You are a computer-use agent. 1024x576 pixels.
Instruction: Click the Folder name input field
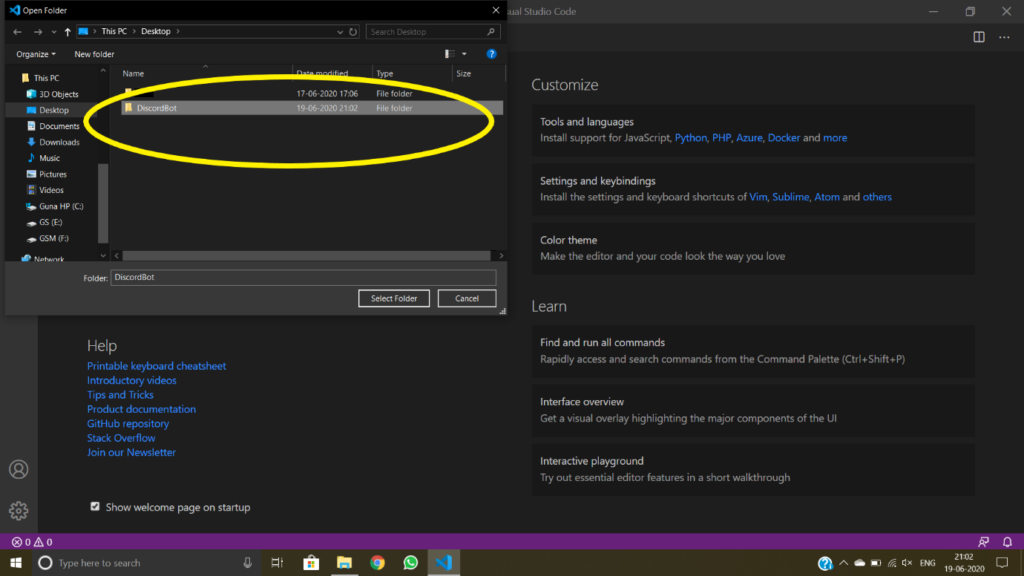(x=303, y=278)
